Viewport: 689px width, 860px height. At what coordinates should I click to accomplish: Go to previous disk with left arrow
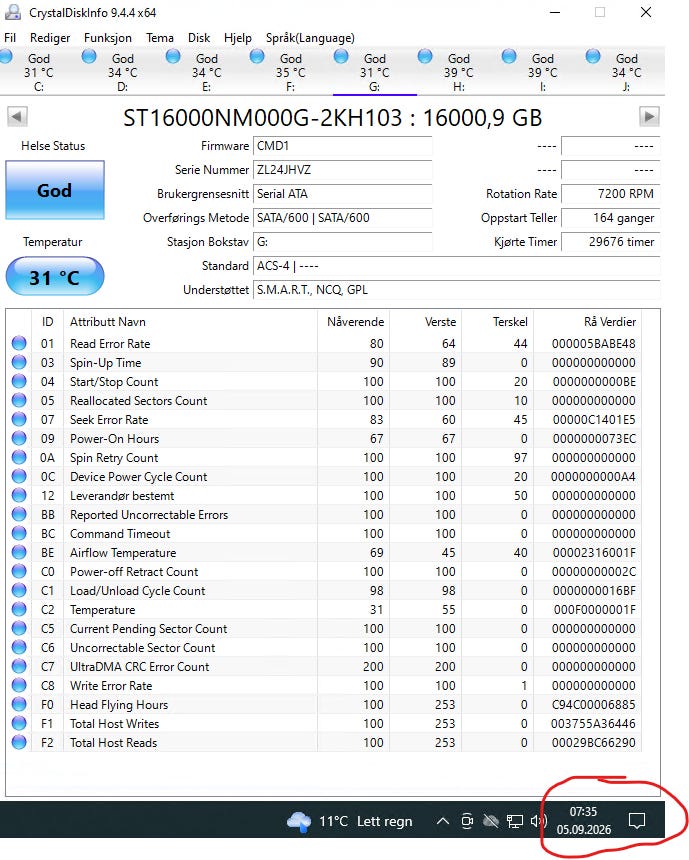tap(17, 116)
